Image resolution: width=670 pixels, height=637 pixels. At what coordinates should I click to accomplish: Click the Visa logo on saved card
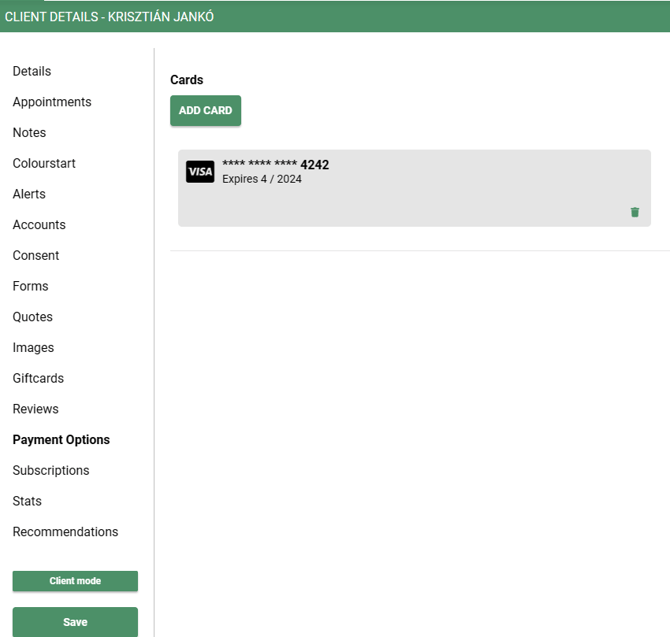click(200, 172)
